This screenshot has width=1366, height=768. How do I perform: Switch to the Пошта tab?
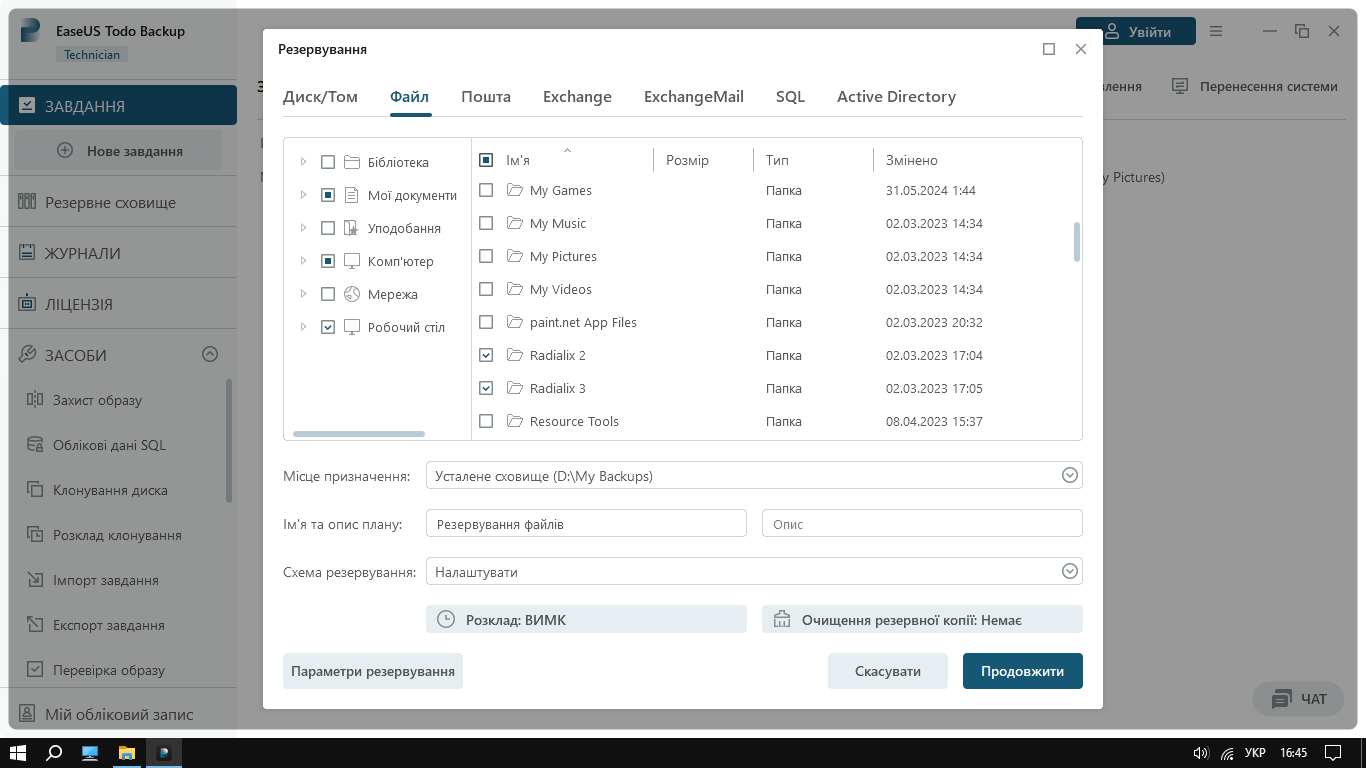coord(486,97)
